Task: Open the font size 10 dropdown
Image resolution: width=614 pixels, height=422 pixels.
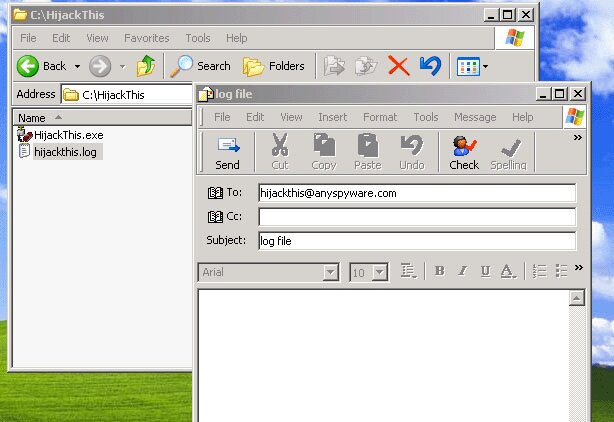Action: pyautogui.click(x=379, y=272)
